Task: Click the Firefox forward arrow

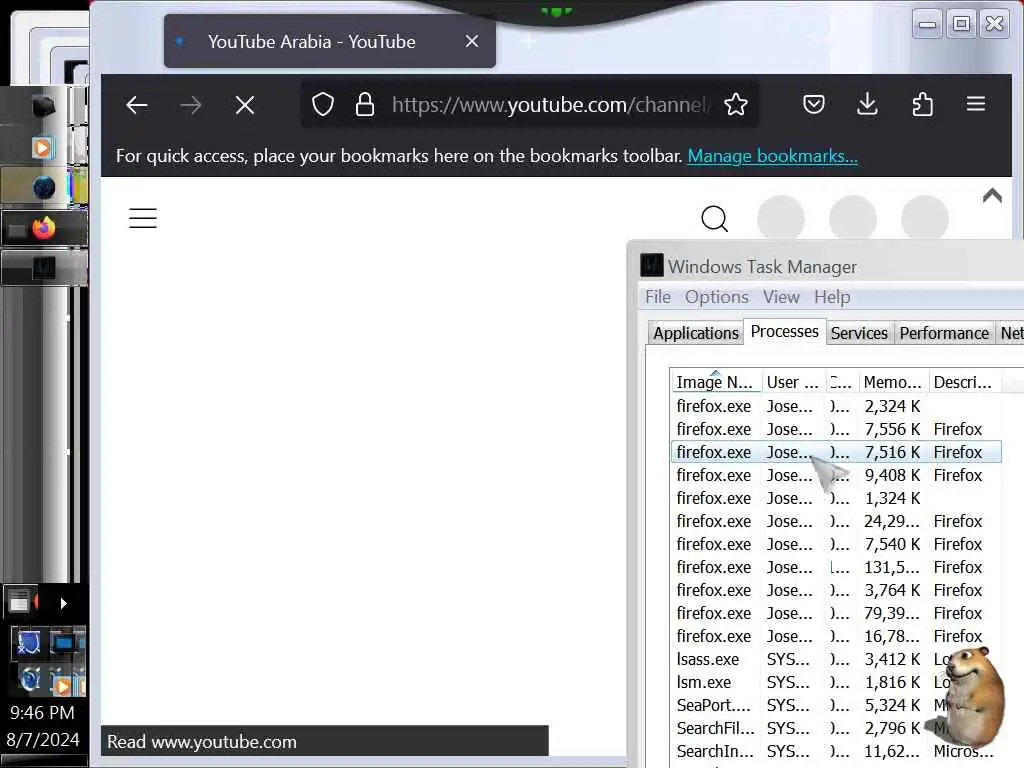Action: coord(191,104)
